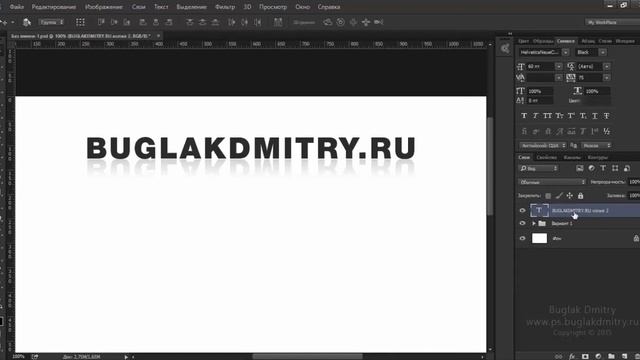Open the Слои menu

(x=138, y=7)
